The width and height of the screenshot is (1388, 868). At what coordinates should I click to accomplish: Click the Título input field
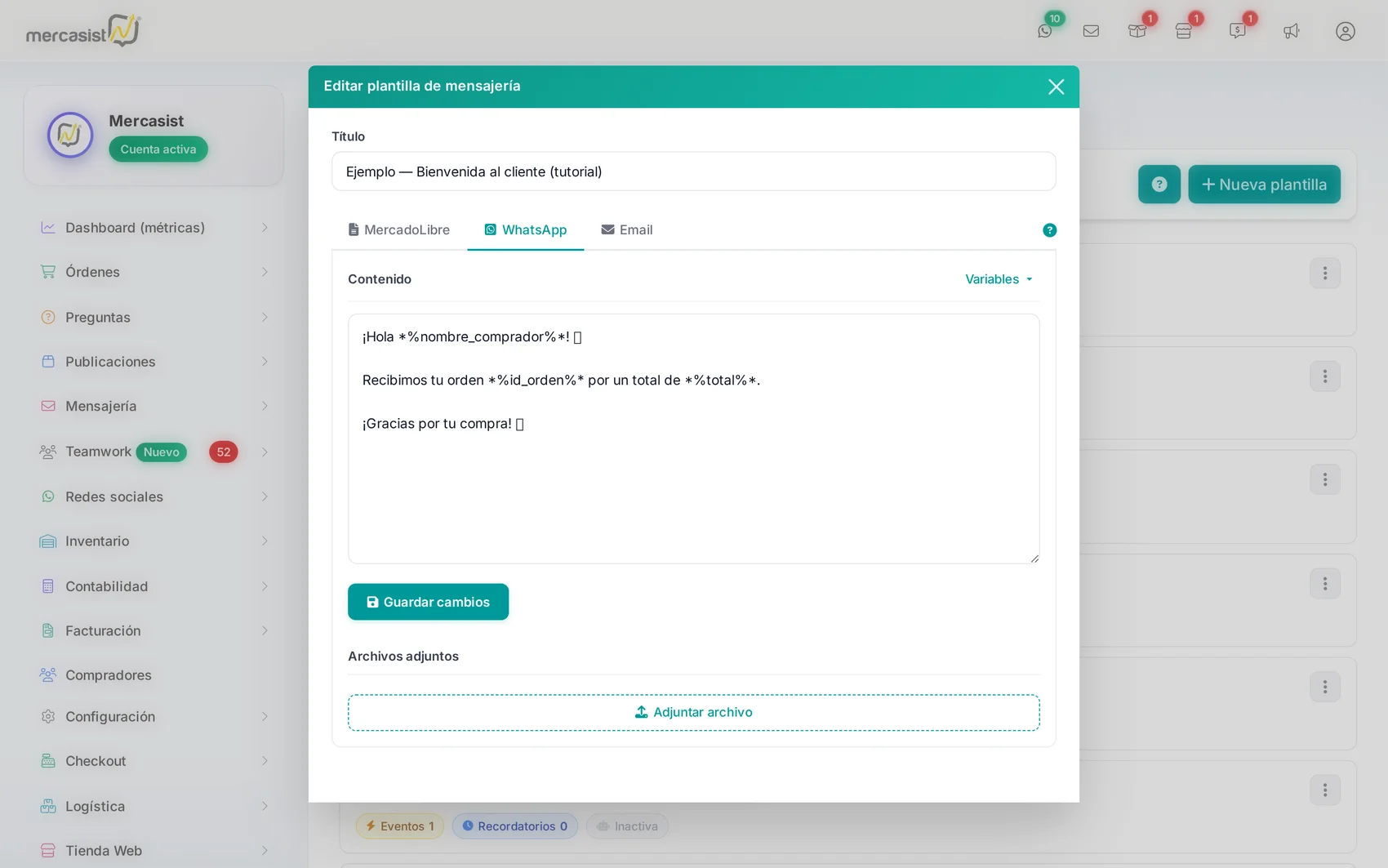click(x=694, y=171)
